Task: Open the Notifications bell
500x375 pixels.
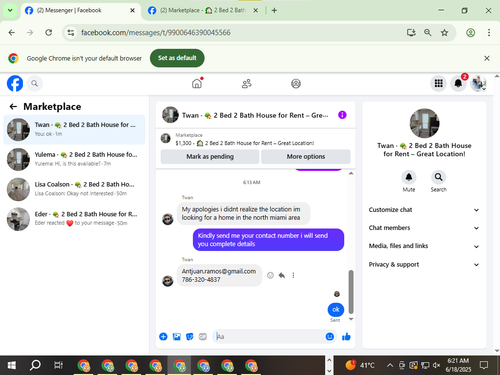Action: pos(458,83)
